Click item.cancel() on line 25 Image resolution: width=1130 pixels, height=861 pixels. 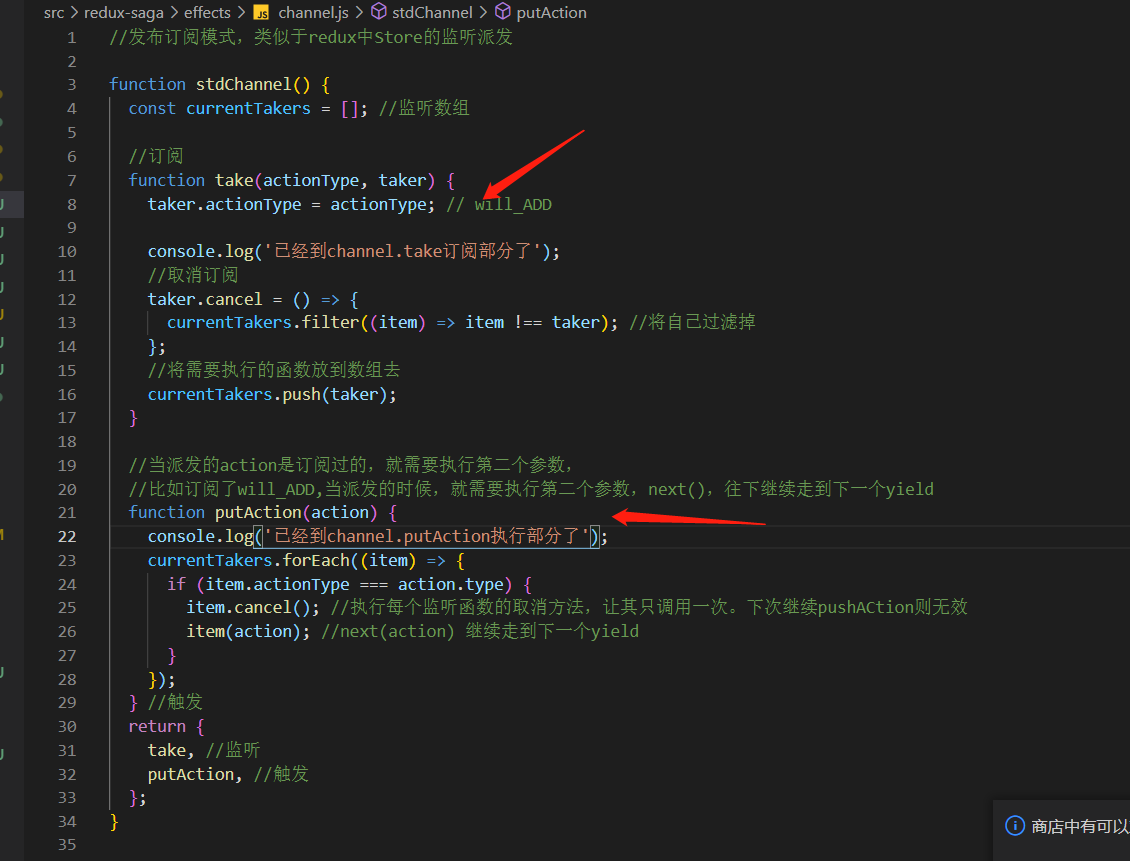pos(248,607)
